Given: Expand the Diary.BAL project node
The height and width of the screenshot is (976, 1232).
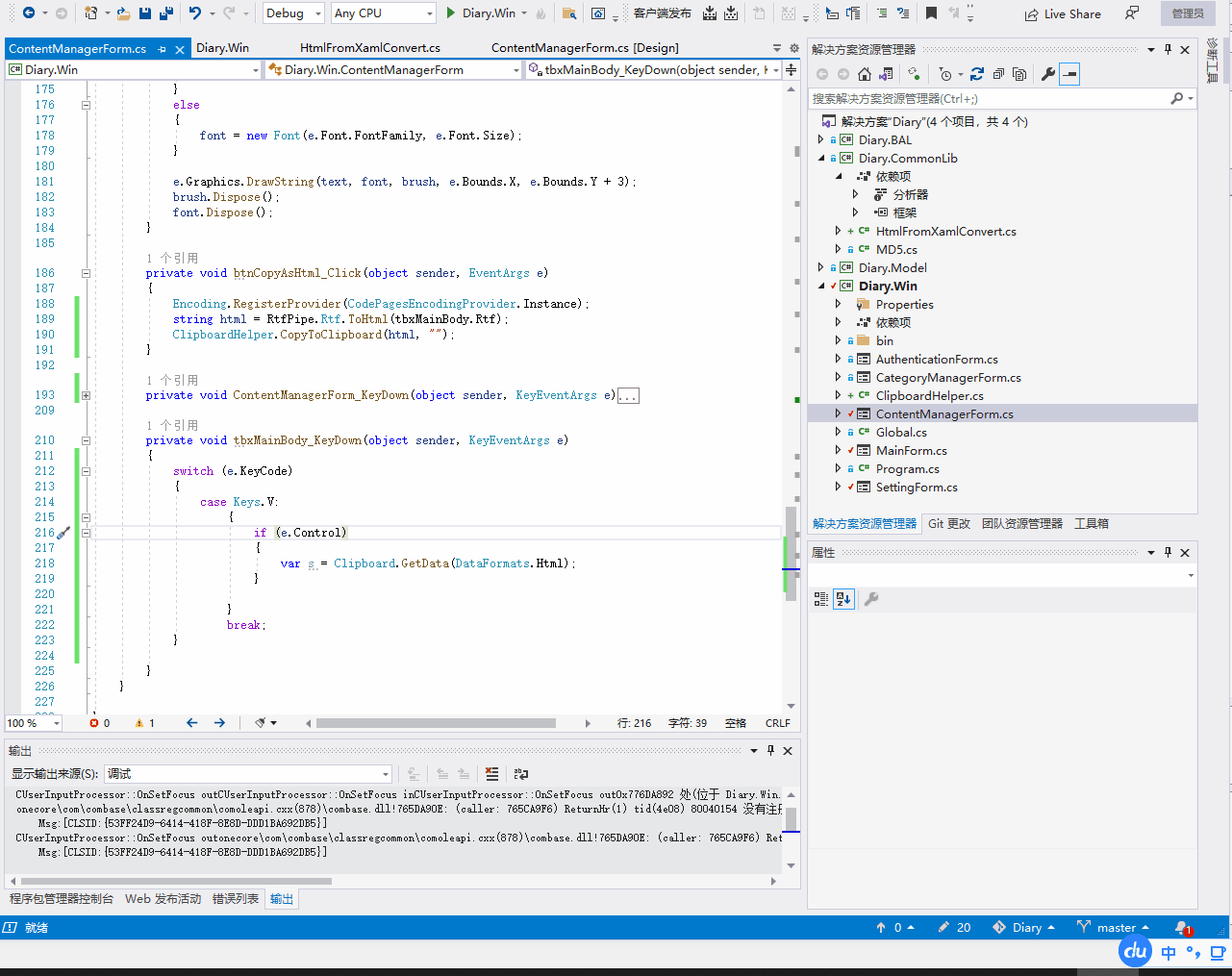Looking at the screenshot, I should coord(820,140).
